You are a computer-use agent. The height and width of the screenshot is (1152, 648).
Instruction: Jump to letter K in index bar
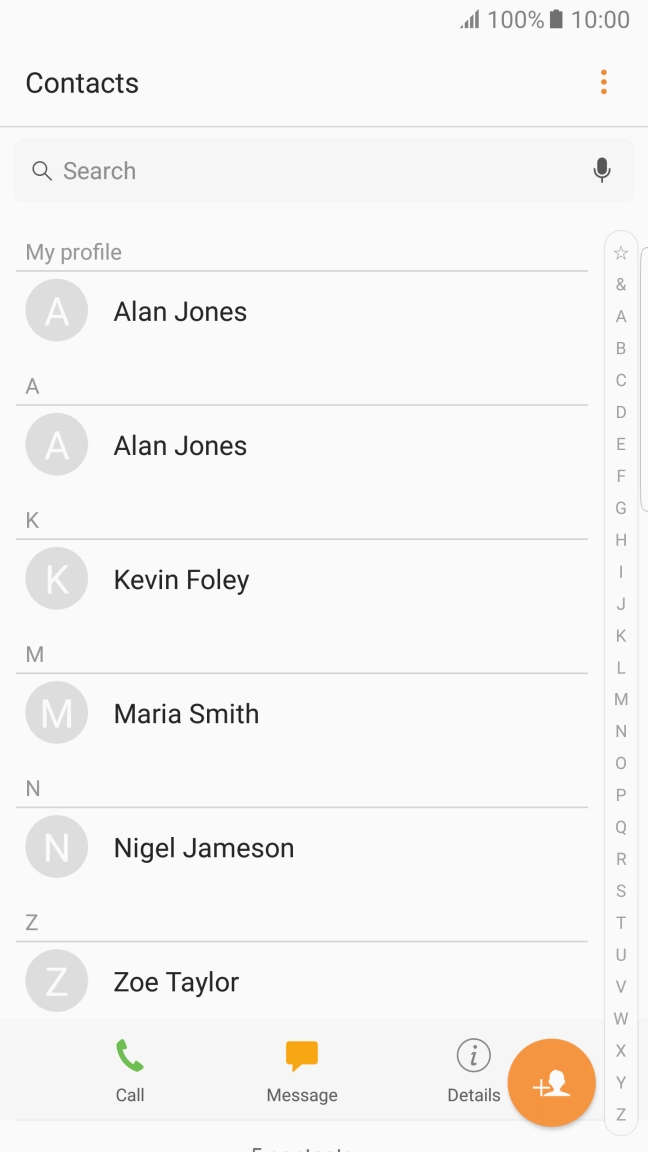[x=621, y=636]
